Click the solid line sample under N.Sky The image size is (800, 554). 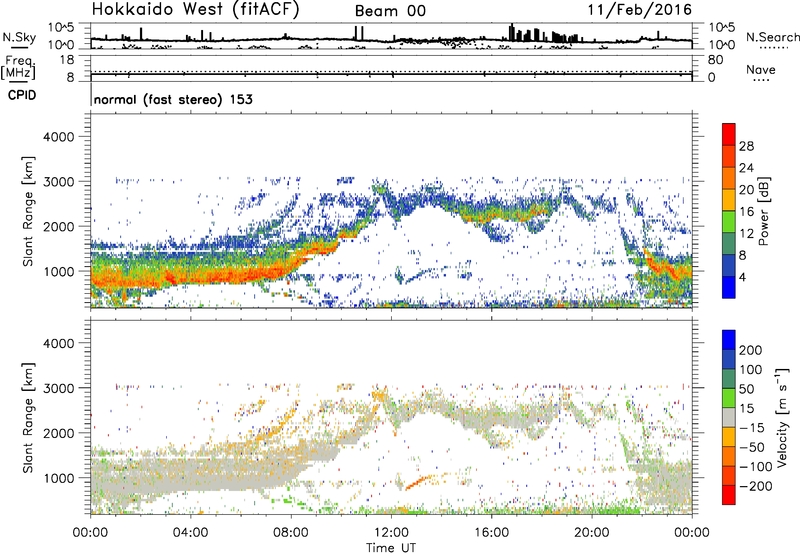point(19,47)
